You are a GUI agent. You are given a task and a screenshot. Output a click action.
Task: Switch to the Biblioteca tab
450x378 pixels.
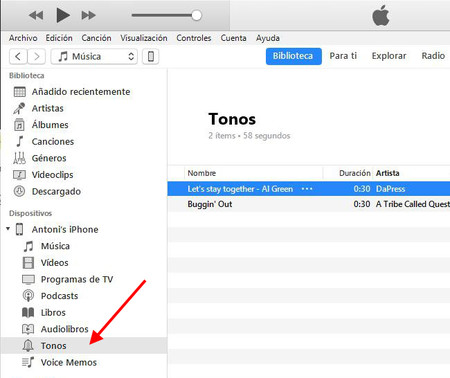tap(293, 56)
